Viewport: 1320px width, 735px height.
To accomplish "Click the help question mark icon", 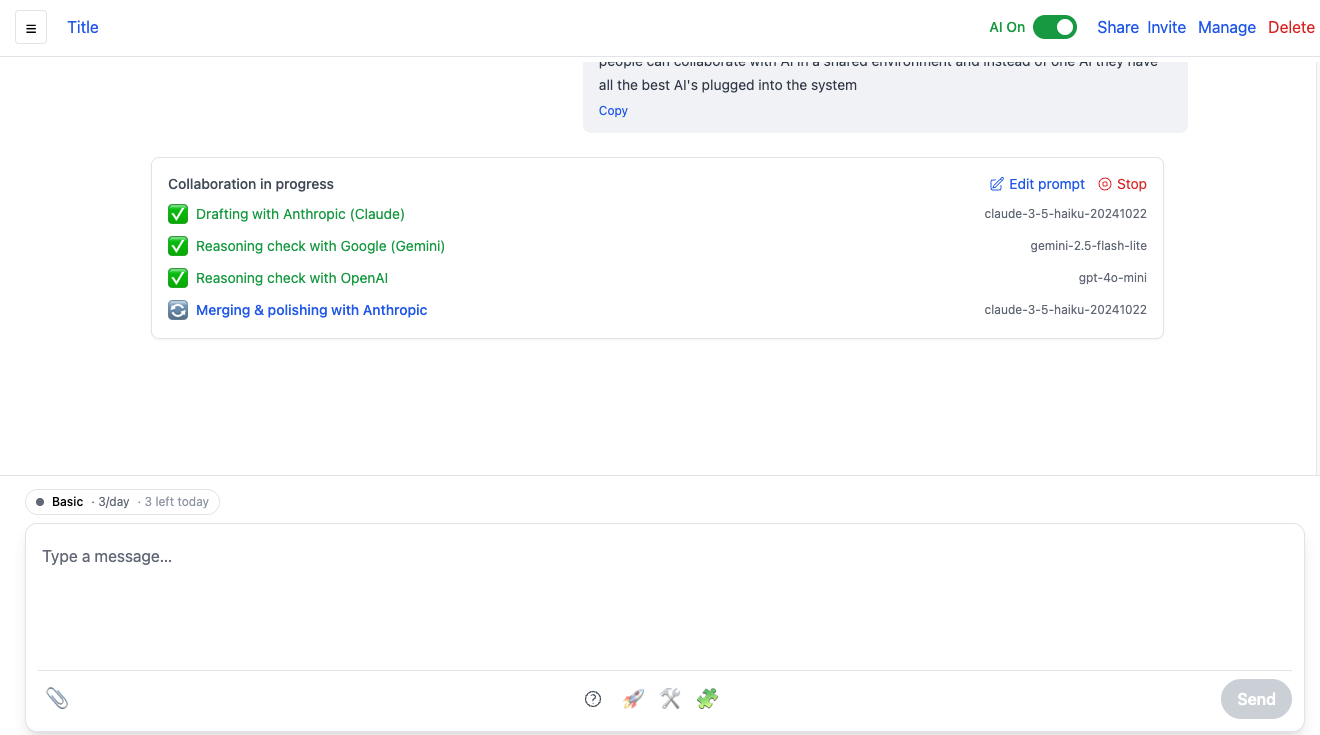I will [593, 699].
